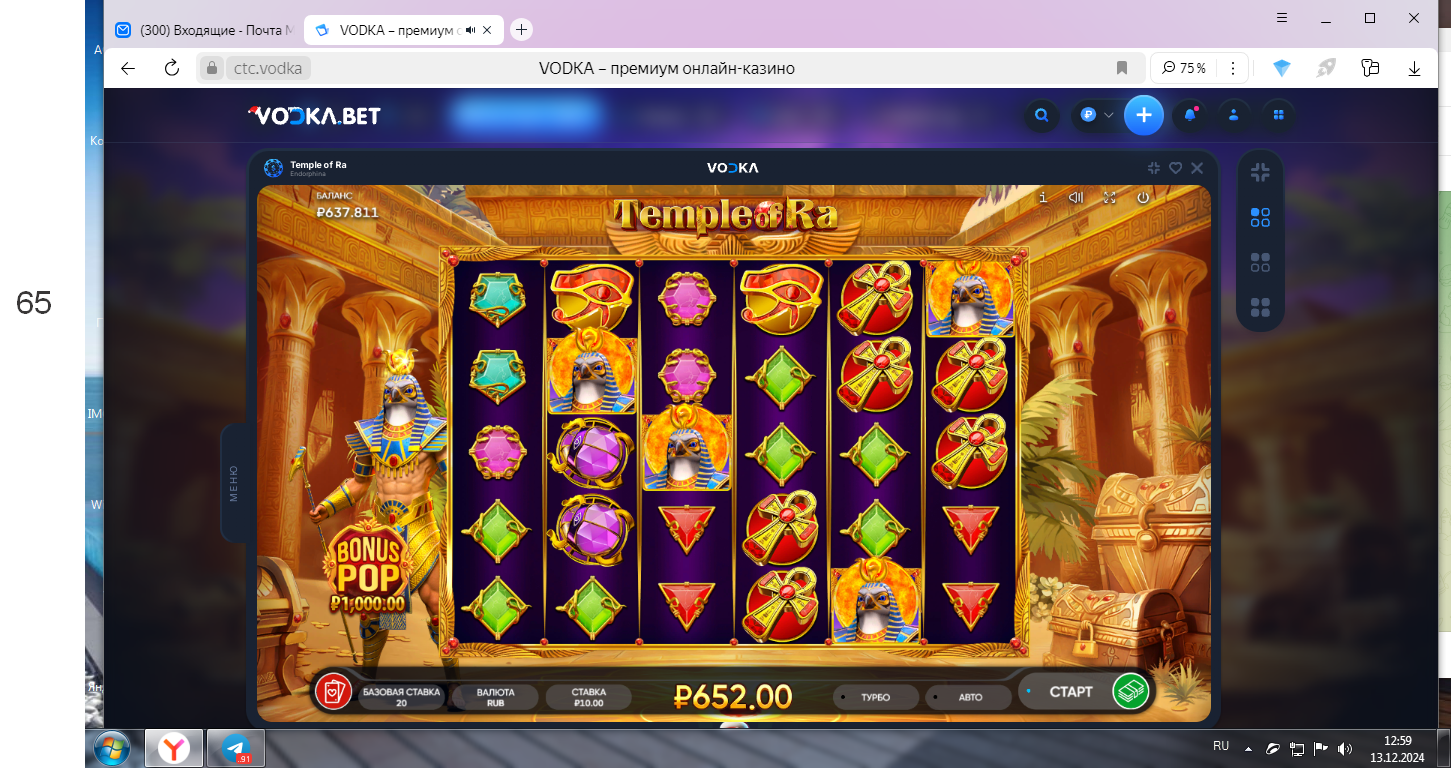This screenshot has width=1451, height=768.
Task: Add game to favorites heart icon
Action: (1176, 168)
